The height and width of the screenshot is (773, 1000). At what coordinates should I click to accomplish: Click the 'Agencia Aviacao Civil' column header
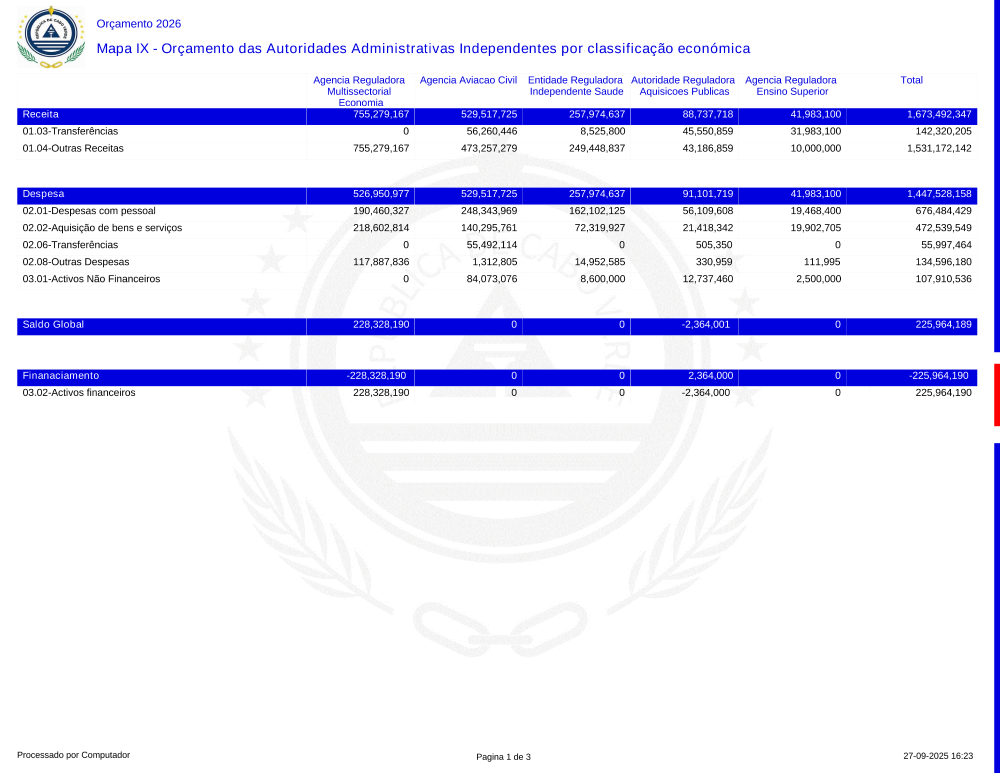[x=468, y=80]
